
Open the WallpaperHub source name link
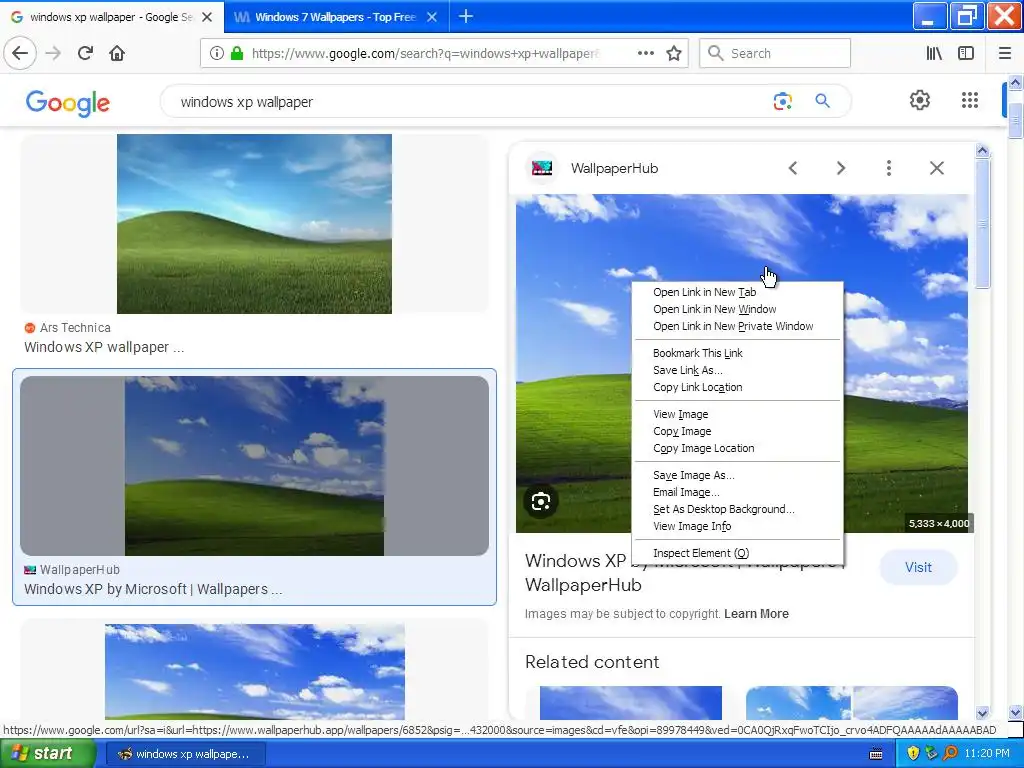pyautogui.click(x=614, y=168)
